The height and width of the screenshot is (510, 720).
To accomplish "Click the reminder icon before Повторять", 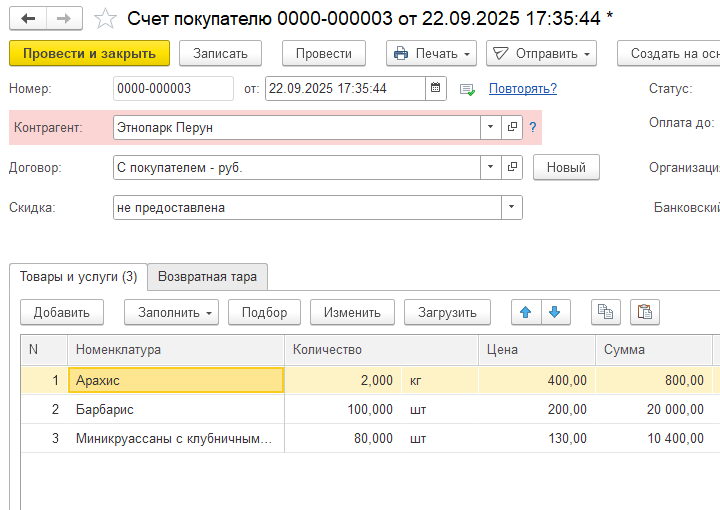I will [x=467, y=89].
